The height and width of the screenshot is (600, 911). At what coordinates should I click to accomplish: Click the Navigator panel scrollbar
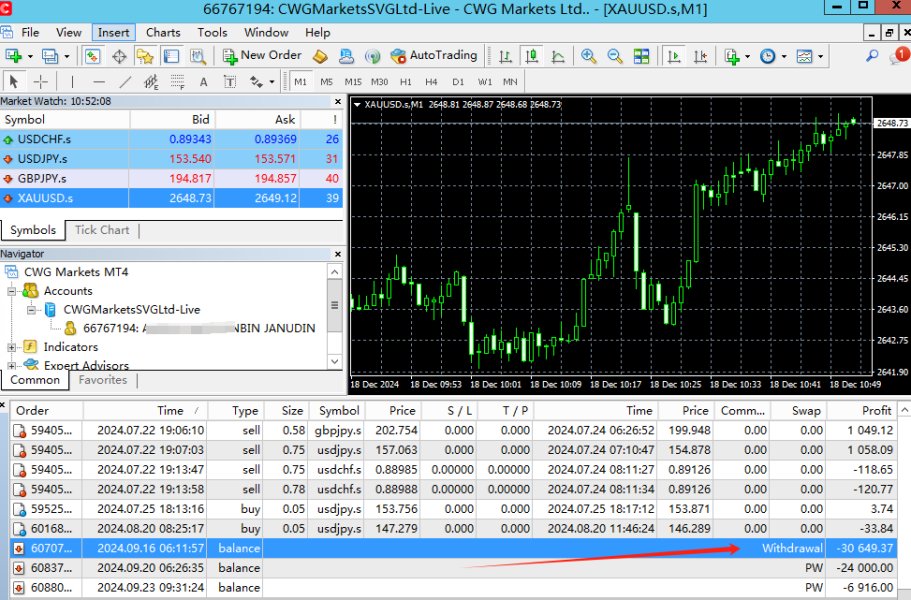[334, 305]
